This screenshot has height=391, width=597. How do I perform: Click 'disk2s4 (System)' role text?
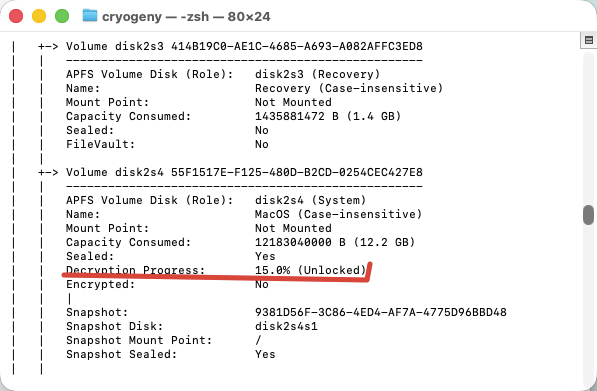tap(311, 200)
